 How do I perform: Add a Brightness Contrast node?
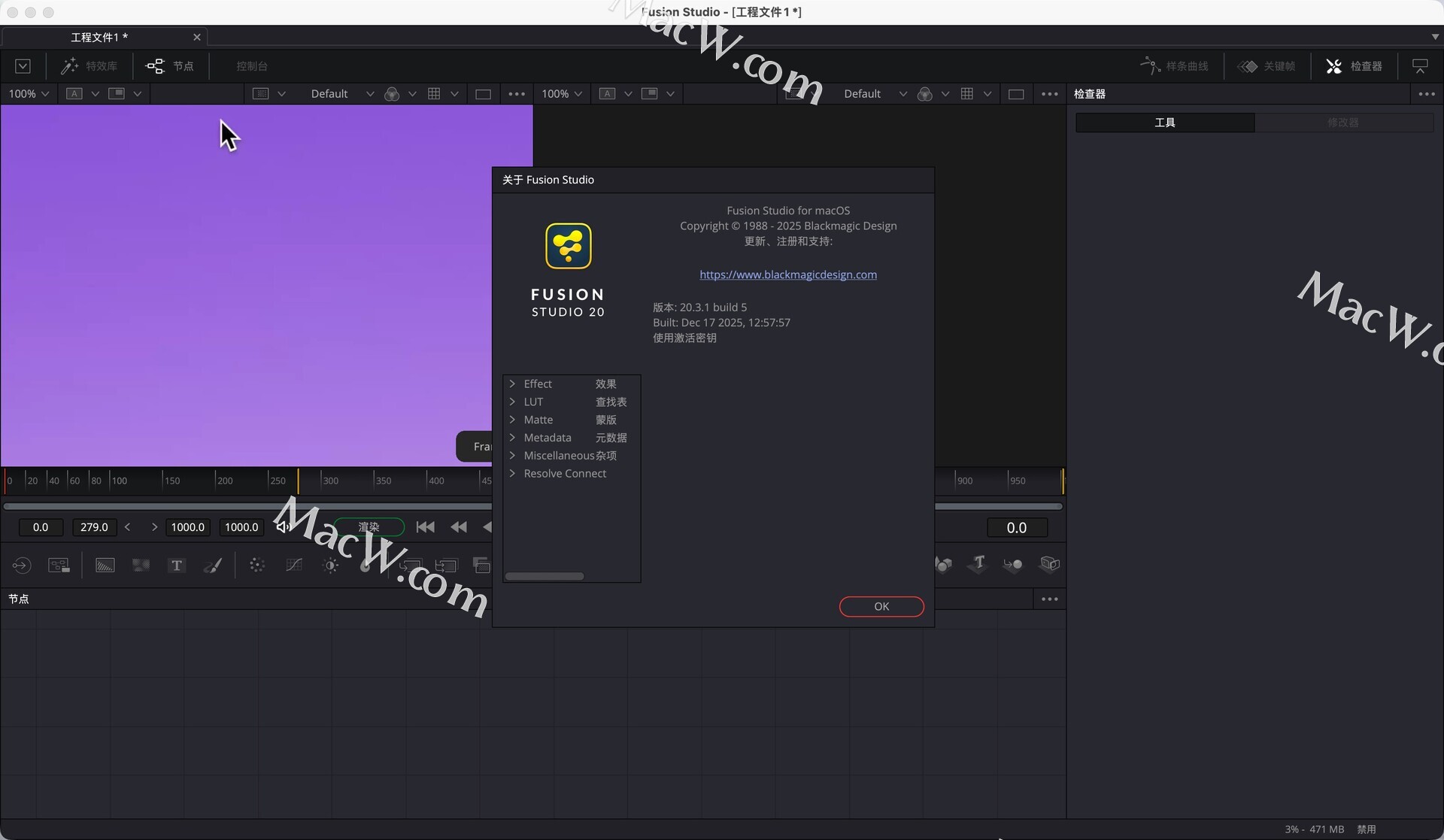pyautogui.click(x=330, y=566)
